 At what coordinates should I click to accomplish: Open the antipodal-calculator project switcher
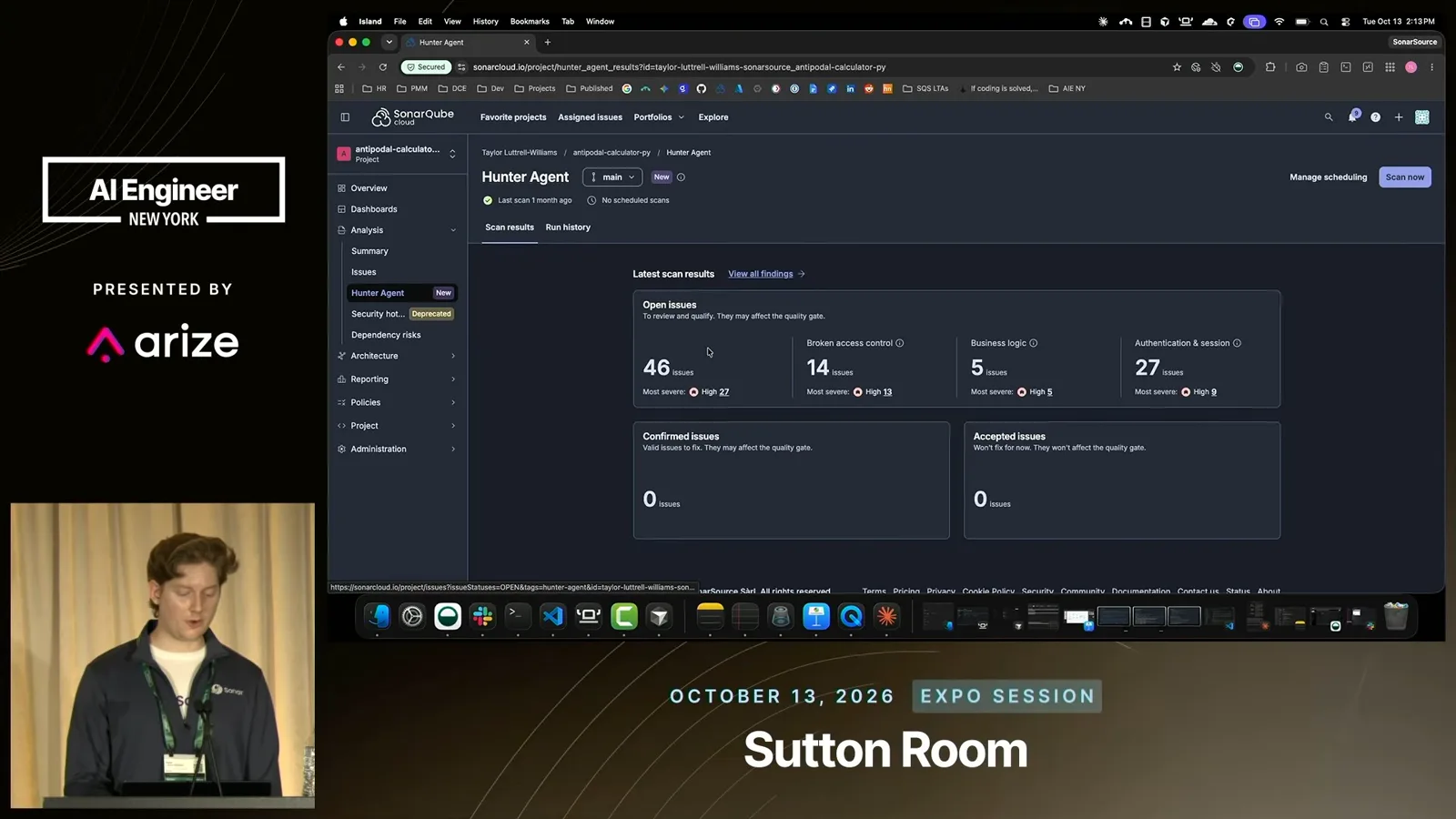398,154
